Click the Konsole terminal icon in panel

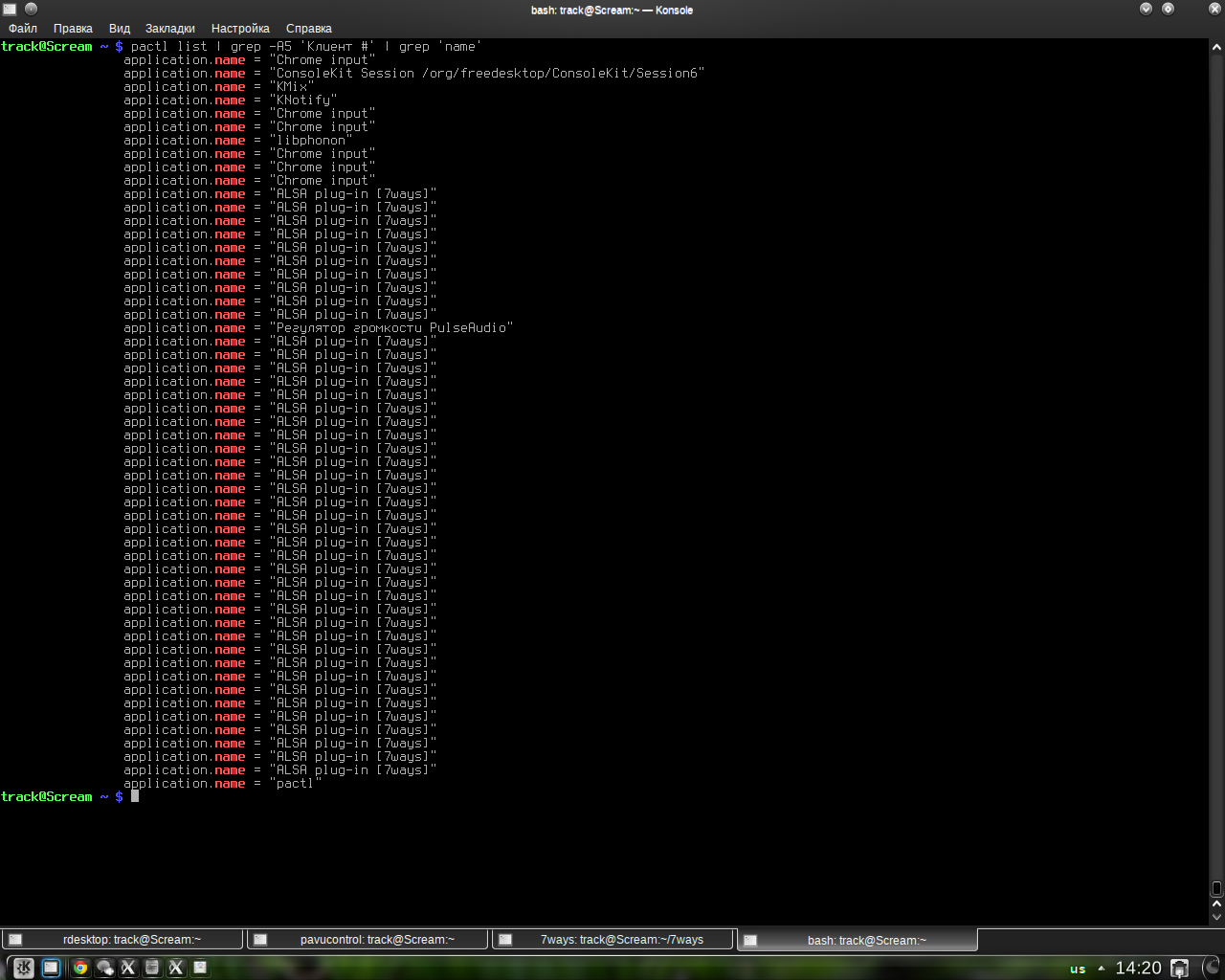(x=52, y=968)
